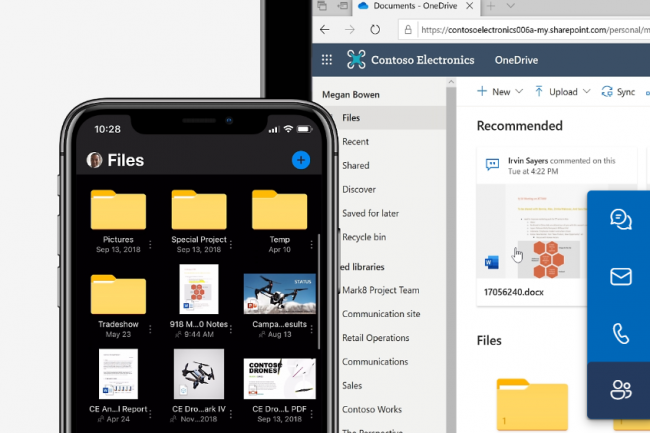Go back with the browser back arrow

click(325, 29)
